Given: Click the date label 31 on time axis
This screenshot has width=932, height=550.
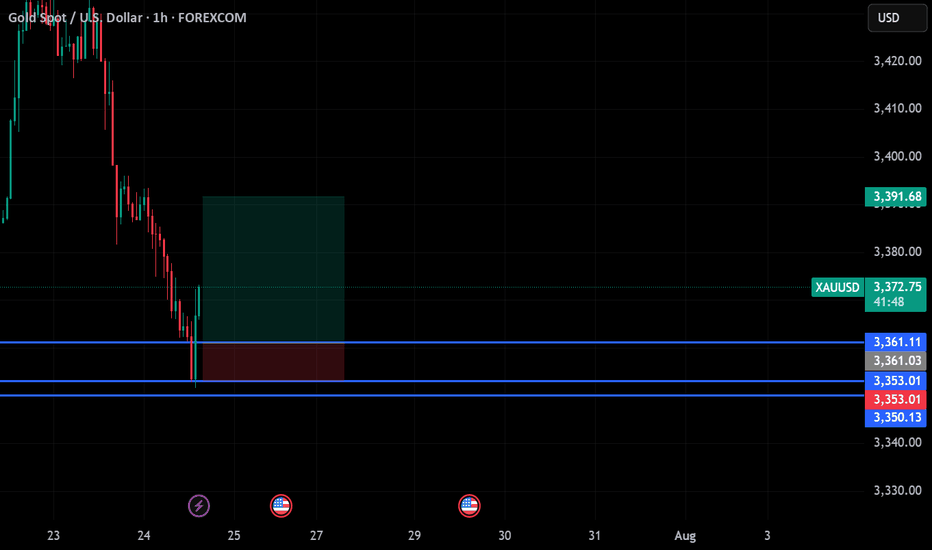Looking at the screenshot, I should (594, 536).
